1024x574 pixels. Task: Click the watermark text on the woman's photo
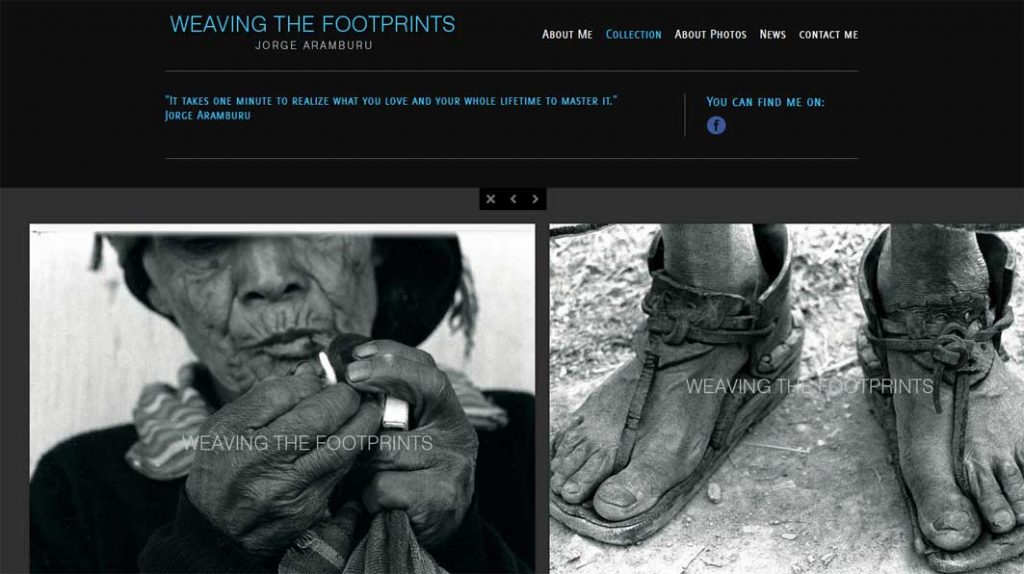307,443
